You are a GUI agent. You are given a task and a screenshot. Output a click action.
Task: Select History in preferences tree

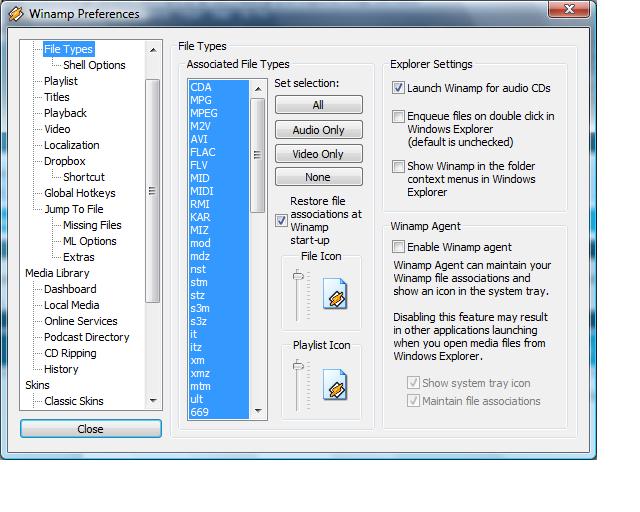pos(61,369)
